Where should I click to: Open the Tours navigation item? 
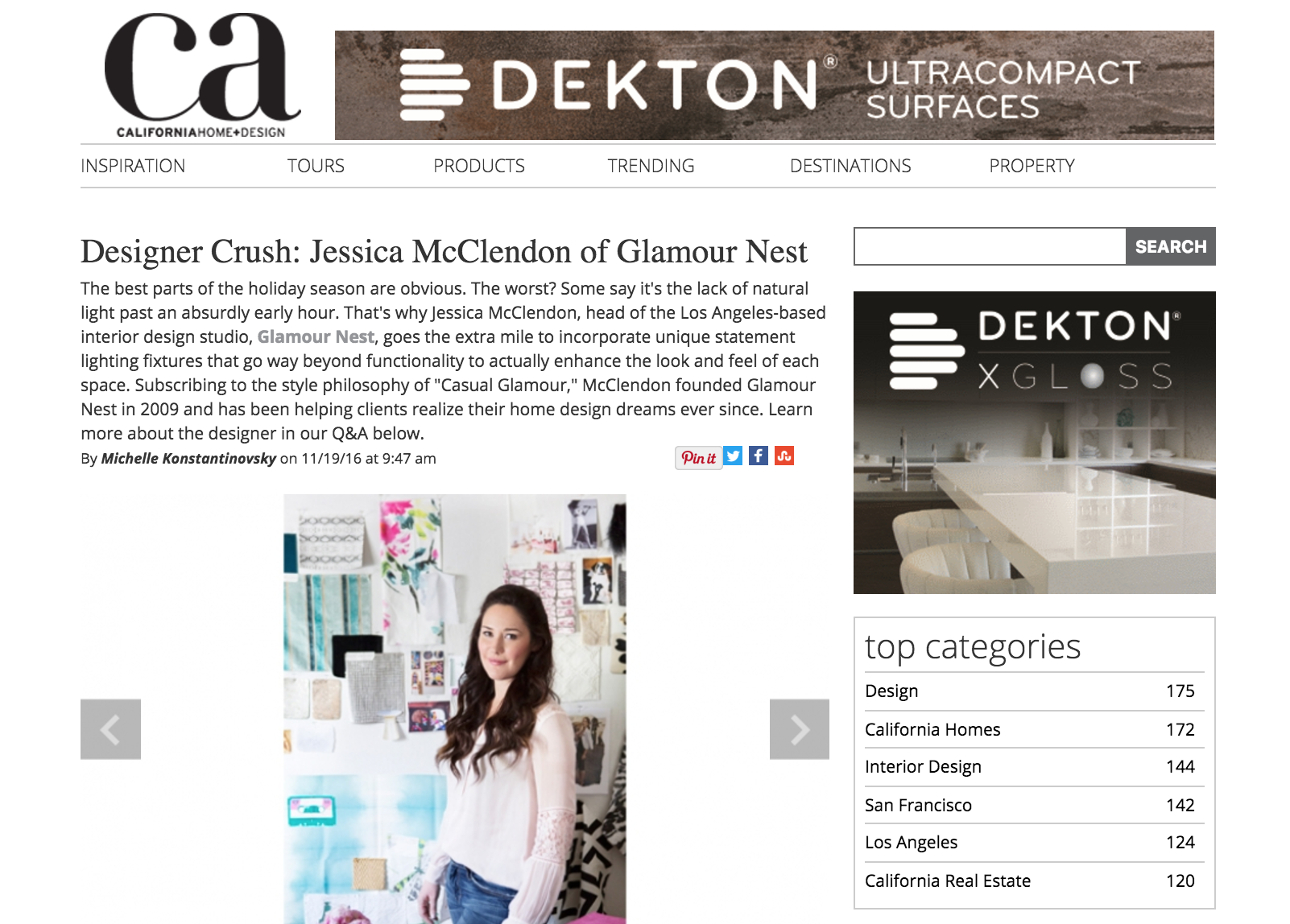click(316, 166)
